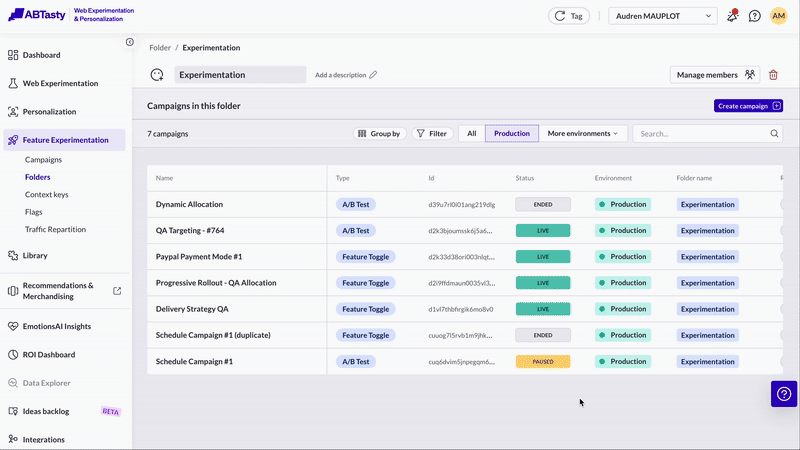Open the Group by options
The image size is (800, 450).
tap(380, 133)
